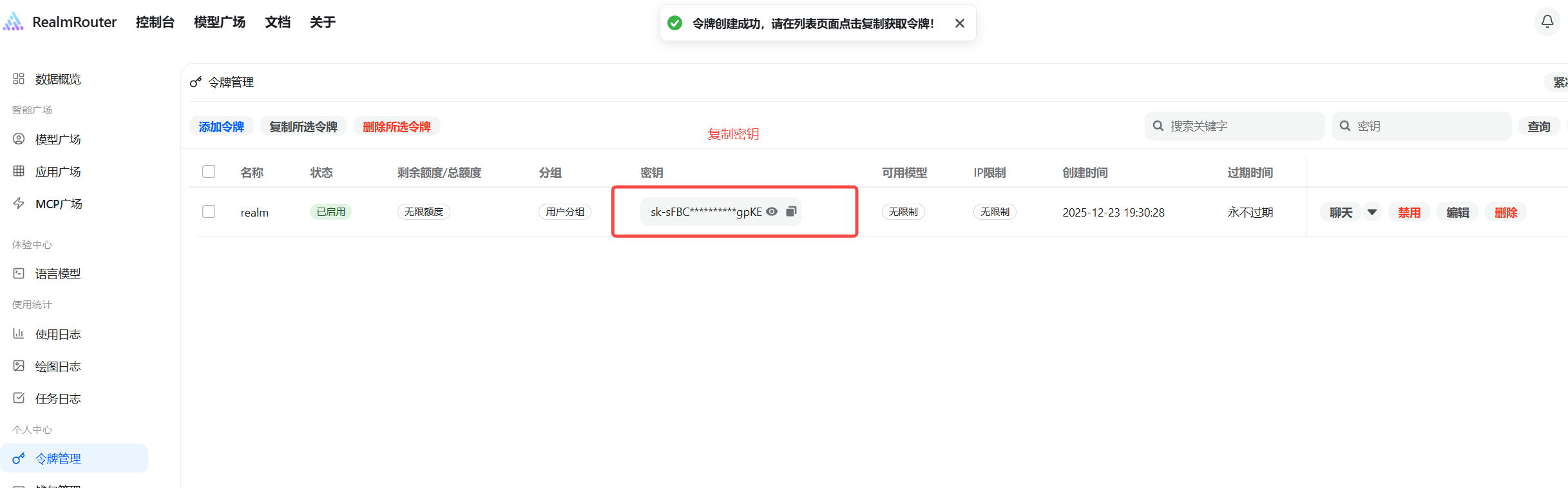
Task: Reveal the key using the eye icon
Action: point(772,211)
